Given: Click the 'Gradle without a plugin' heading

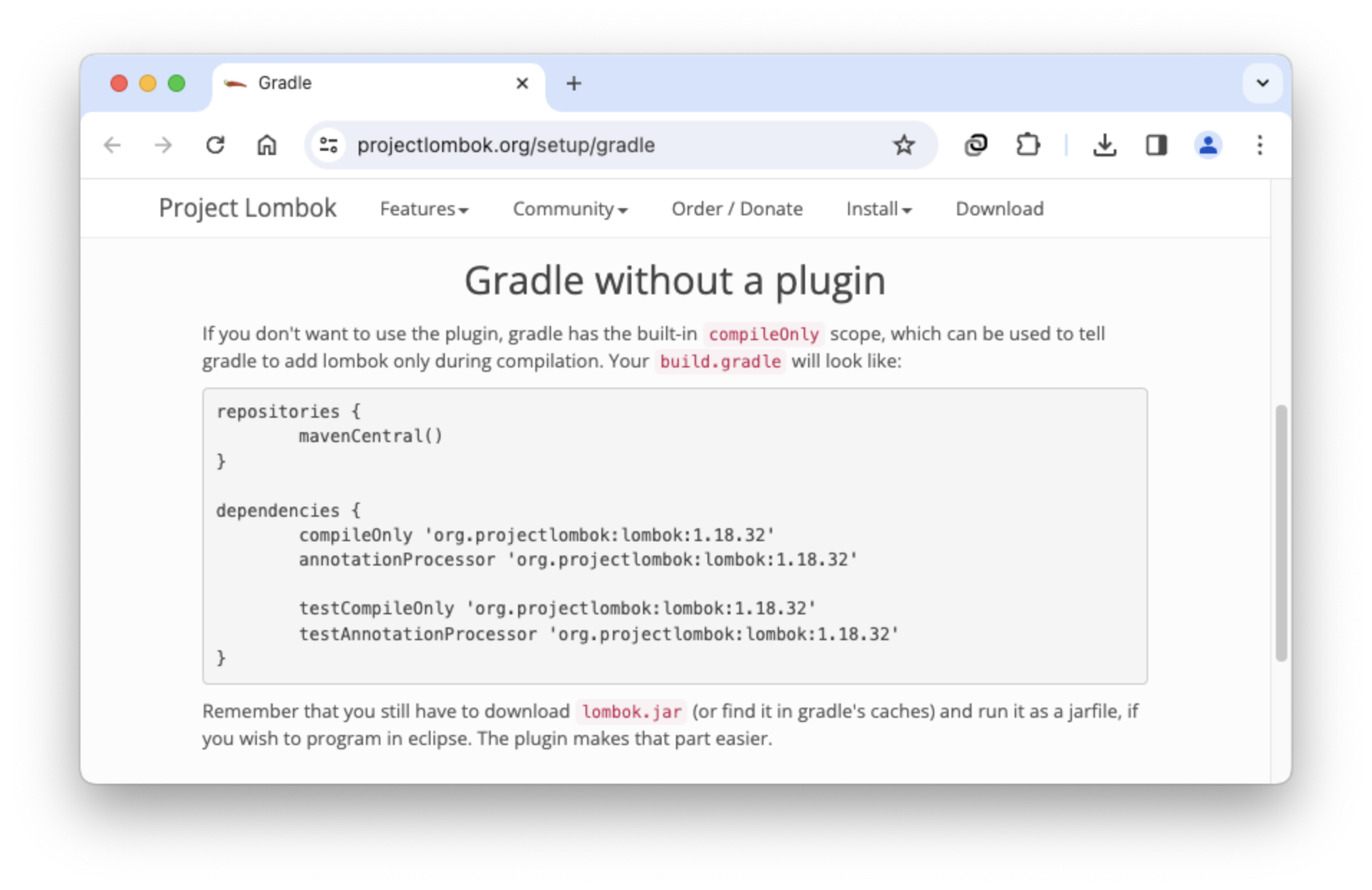Looking at the screenshot, I should pyautogui.click(x=675, y=281).
